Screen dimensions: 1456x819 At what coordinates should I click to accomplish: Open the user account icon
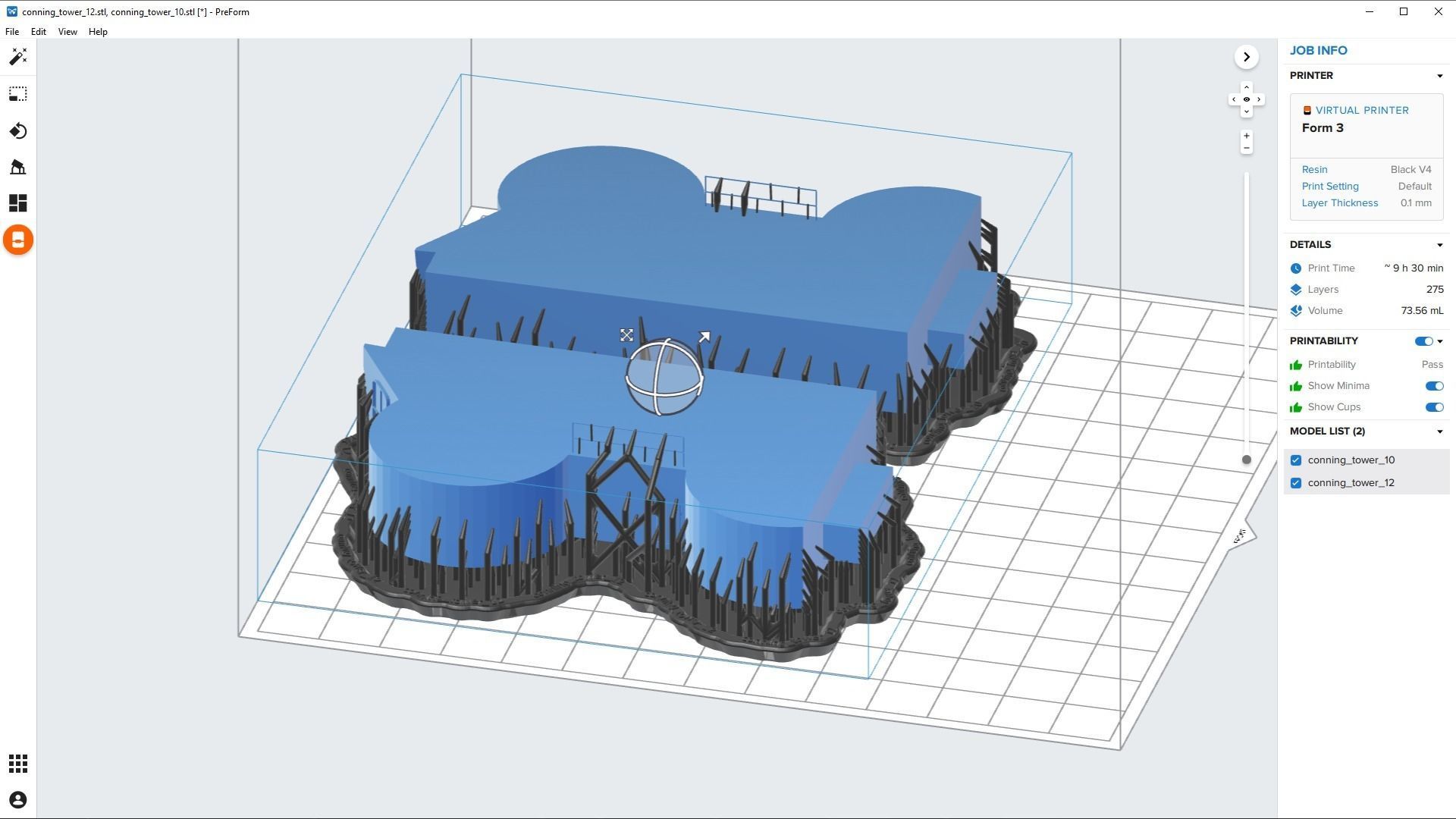coord(18,800)
